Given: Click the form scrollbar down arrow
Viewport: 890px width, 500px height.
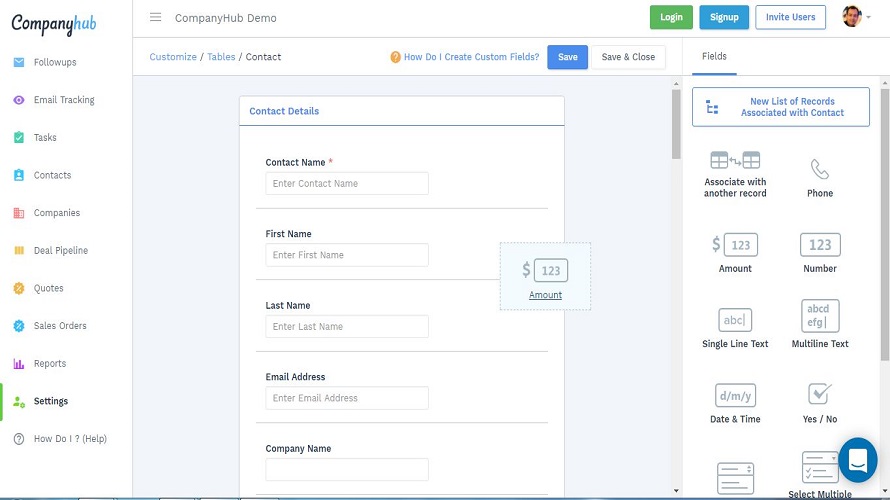Looking at the screenshot, I should pyautogui.click(x=676, y=491).
